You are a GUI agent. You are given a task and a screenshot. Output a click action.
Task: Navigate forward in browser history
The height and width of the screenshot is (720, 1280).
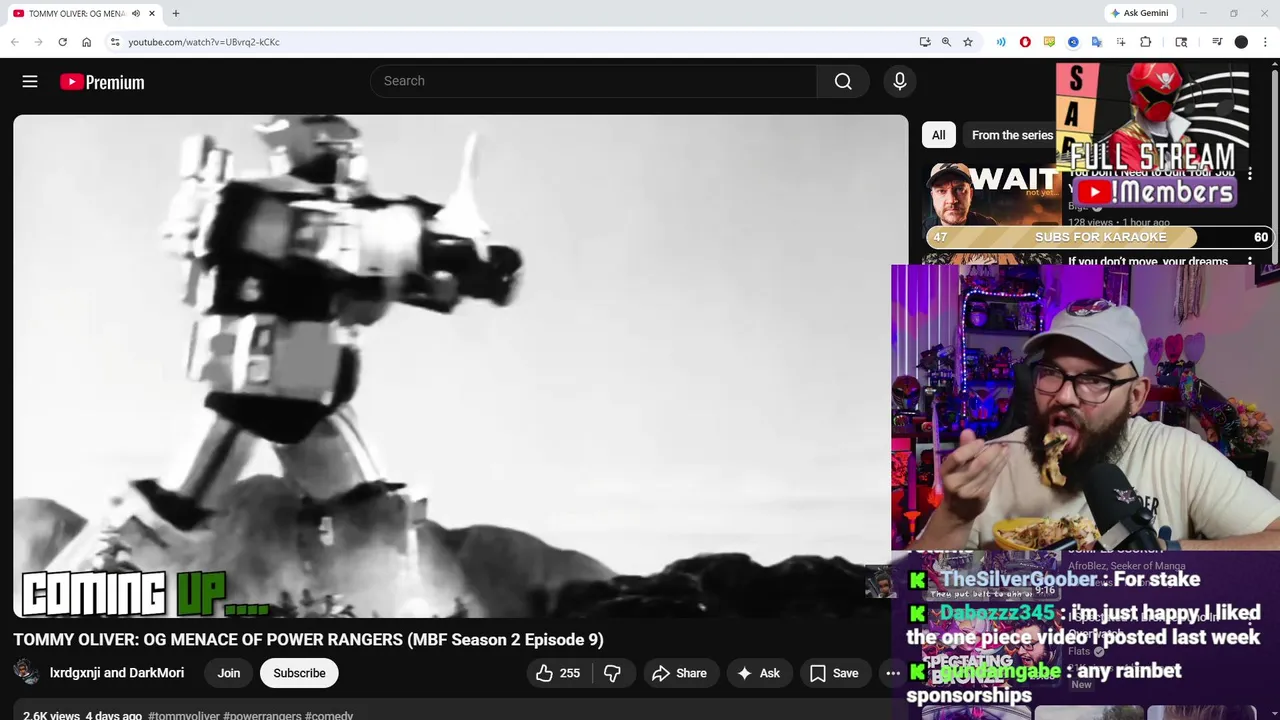tap(38, 42)
